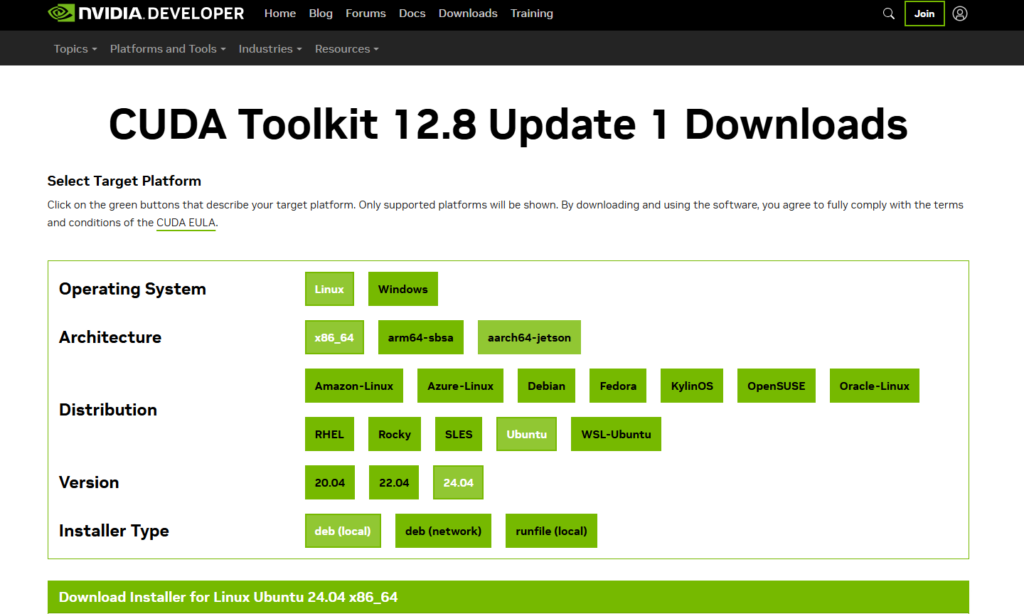Choose deb (network) installer type
The width and height of the screenshot is (1024, 614).
click(443, 530)
